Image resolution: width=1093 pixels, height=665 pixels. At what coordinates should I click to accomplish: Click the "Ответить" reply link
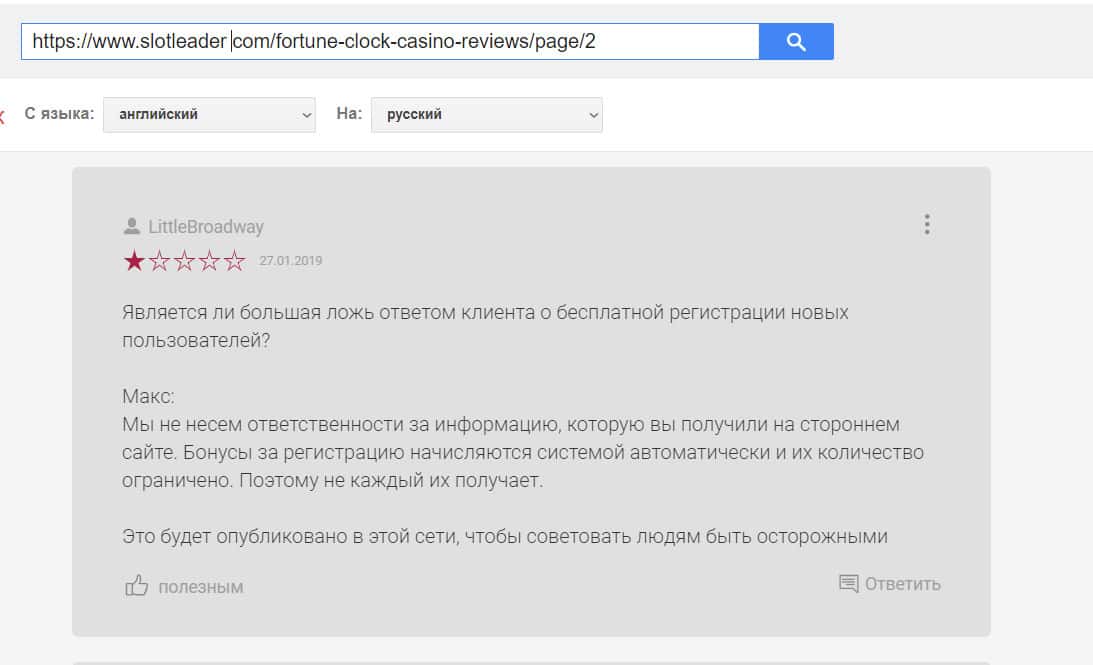(x=902, y=584)
